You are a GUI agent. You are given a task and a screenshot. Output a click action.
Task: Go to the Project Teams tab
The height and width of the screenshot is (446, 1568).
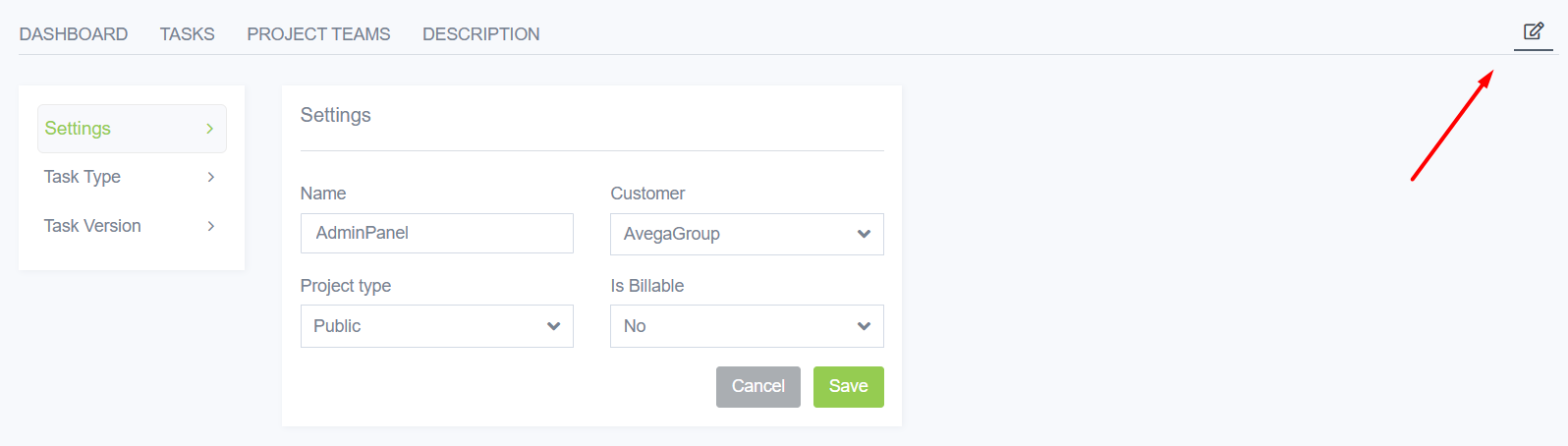[x=318, y=34]
